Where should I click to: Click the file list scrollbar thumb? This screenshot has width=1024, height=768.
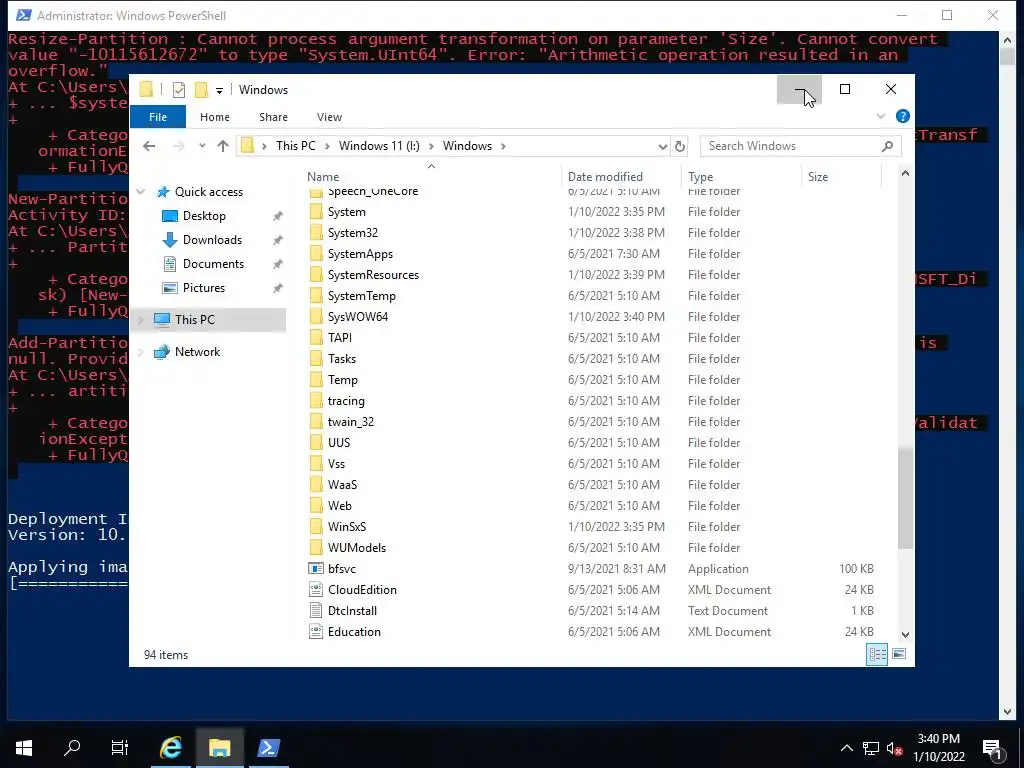(905, 498)
